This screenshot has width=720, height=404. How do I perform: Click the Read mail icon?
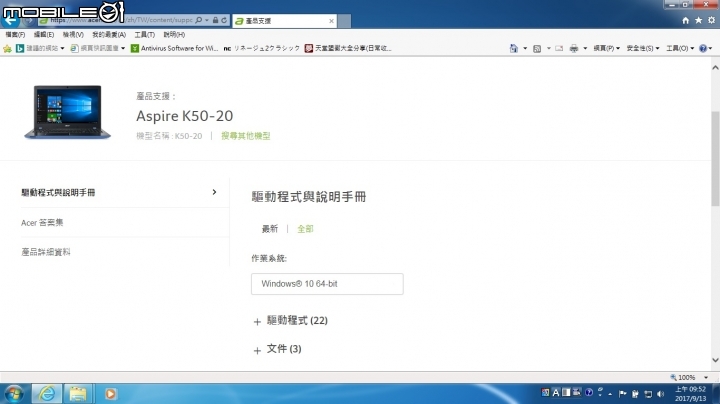coord(559,48)
